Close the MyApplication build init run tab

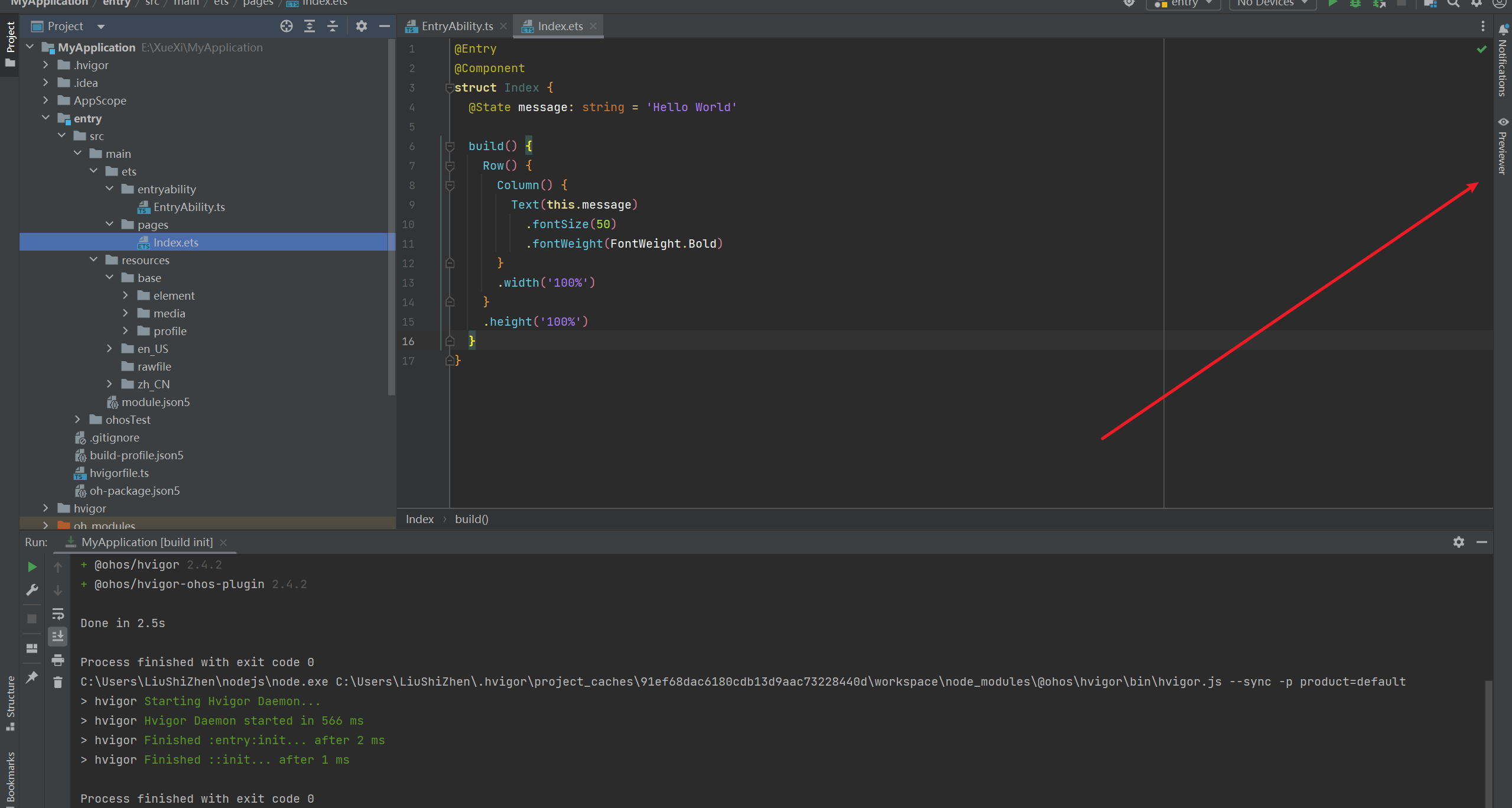pos(223,542)
